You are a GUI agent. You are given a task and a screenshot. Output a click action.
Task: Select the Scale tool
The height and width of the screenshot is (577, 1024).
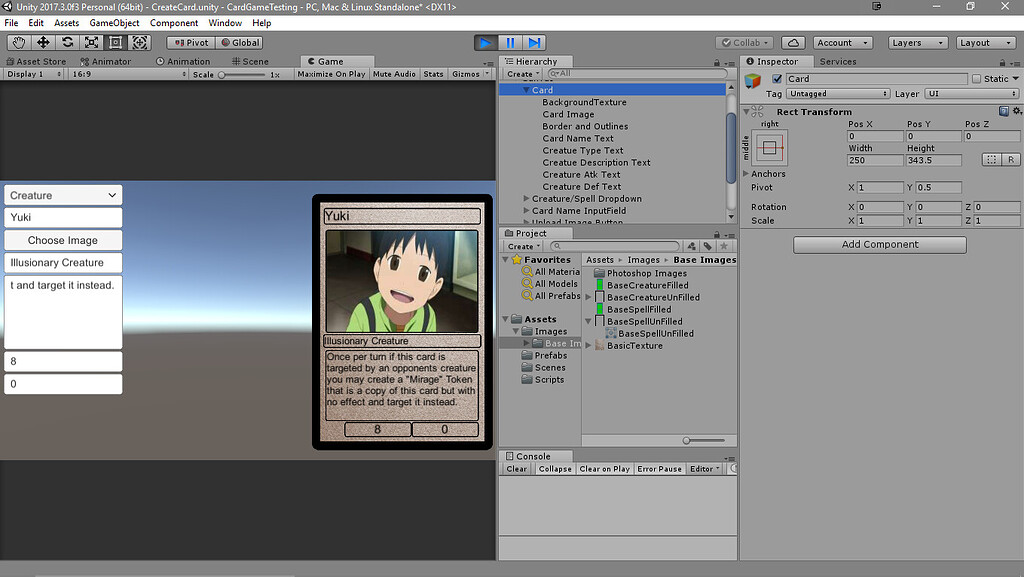click(x=90, y=42)
